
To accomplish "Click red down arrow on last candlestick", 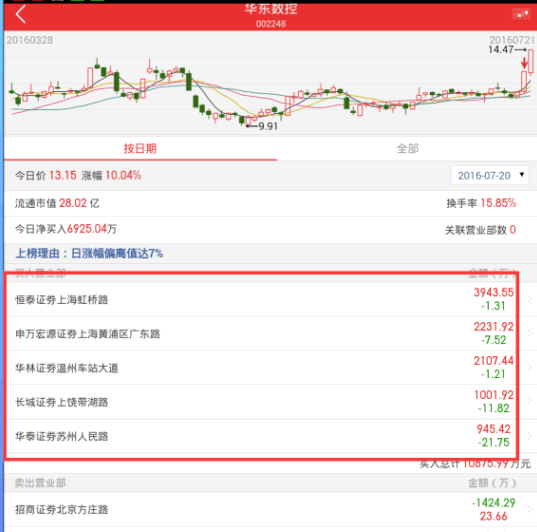I will [524, 63].
